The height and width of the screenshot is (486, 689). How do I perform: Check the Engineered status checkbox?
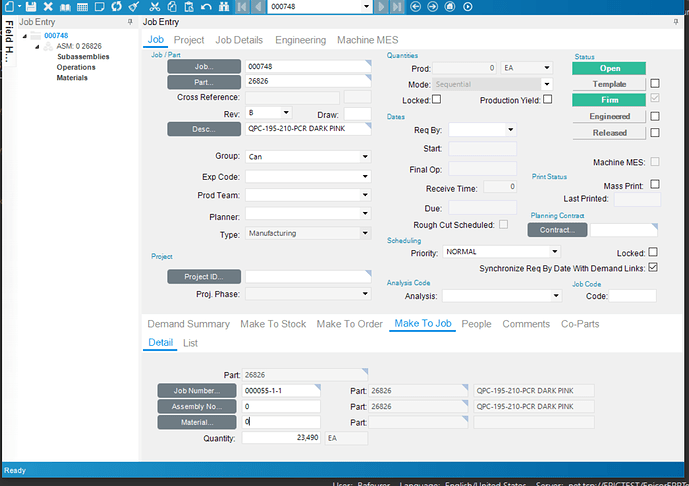(655, 116)
